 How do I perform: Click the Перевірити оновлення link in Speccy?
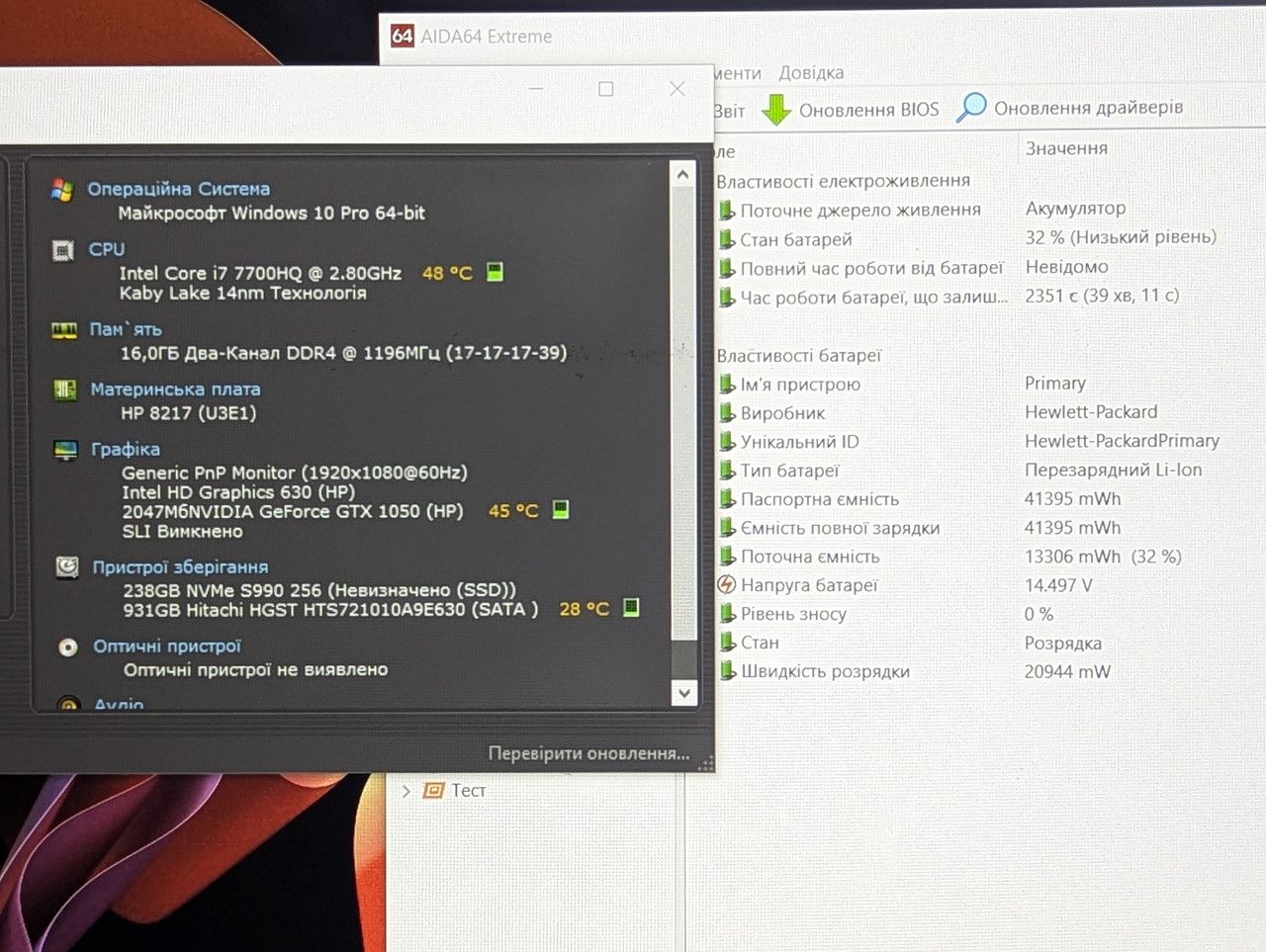click(588, 753)
